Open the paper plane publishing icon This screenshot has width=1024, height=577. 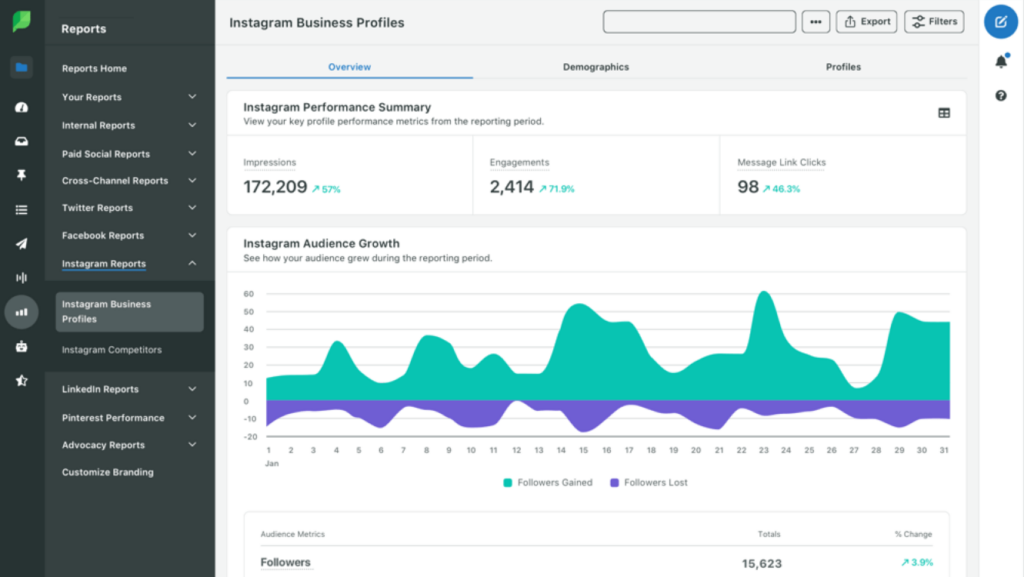(x=21, y=243)
